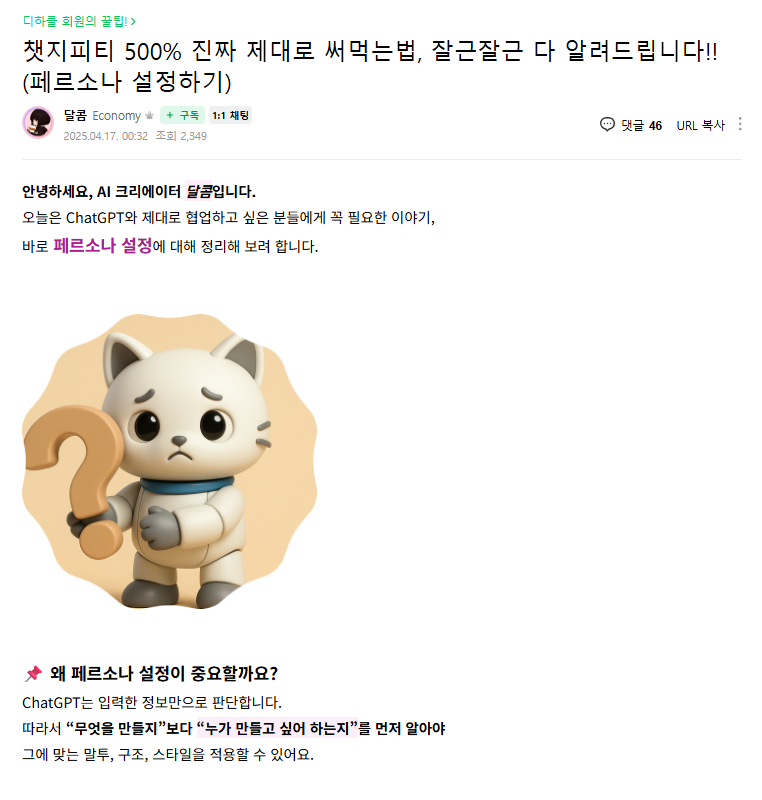Open the three-dot more options menu
Viewport: 762px width, 800px height.
pos(740,124)
